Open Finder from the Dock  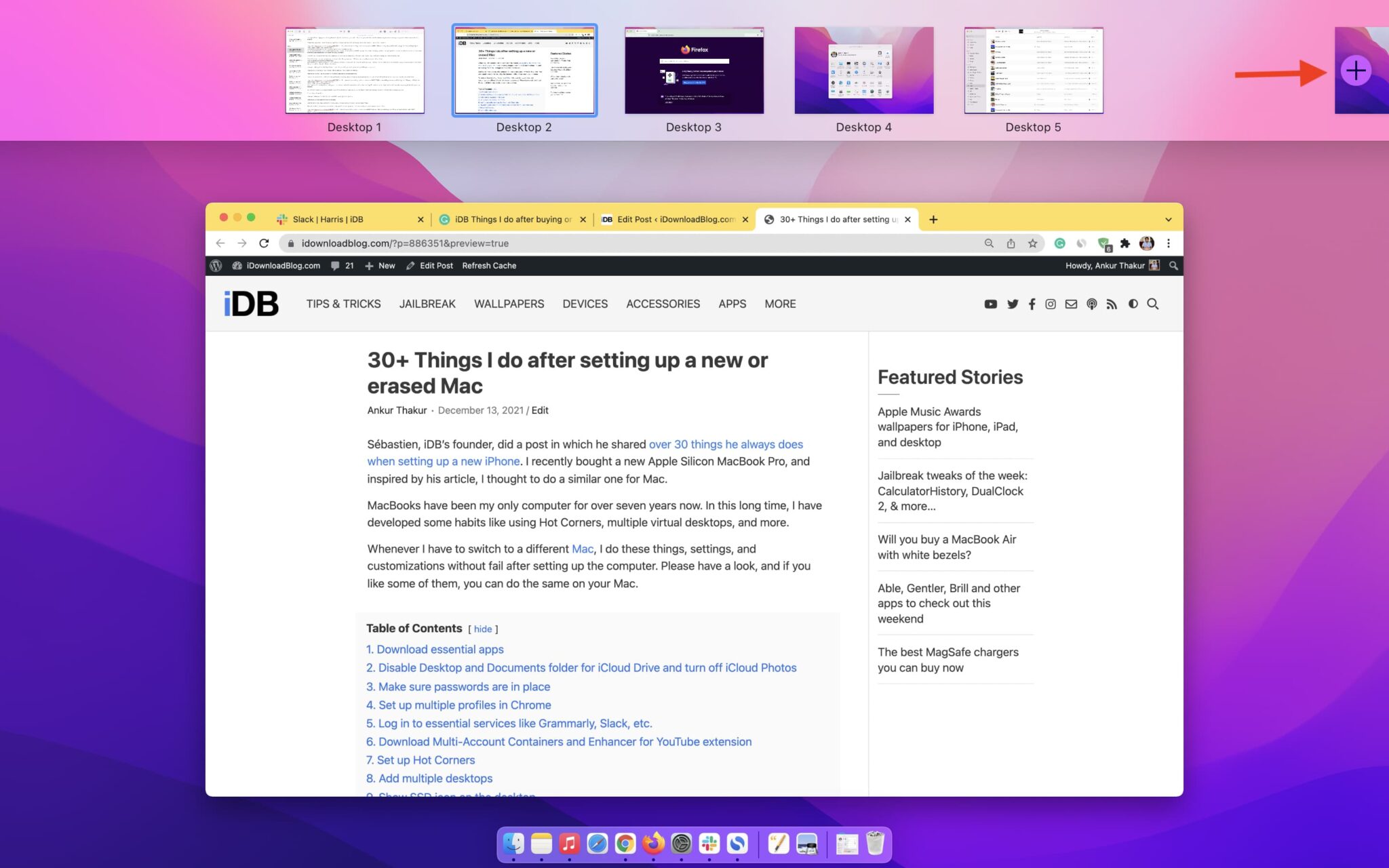(x=513, y=844)
